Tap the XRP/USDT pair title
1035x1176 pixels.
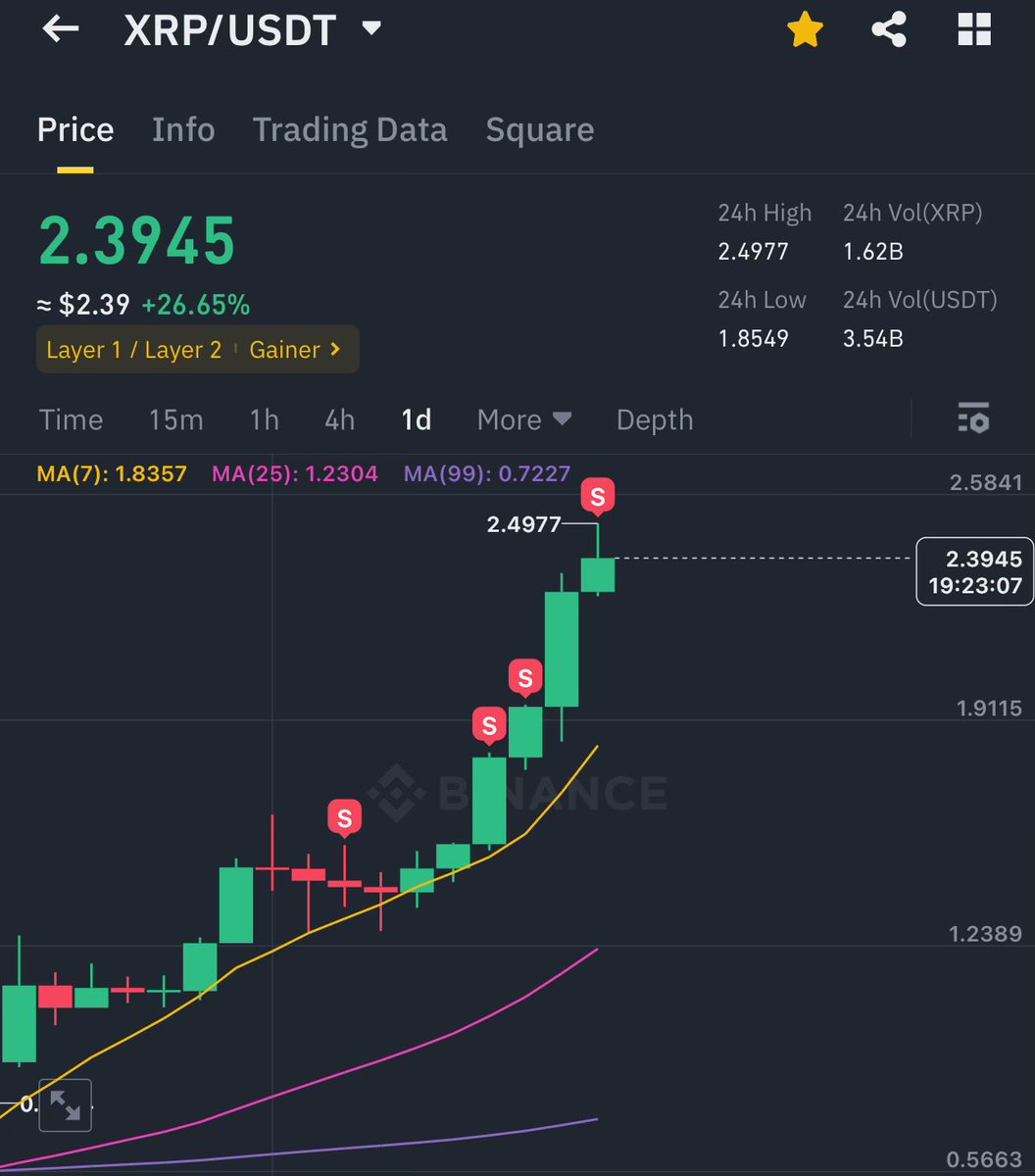pyautogui.click(x=230, y=30)
